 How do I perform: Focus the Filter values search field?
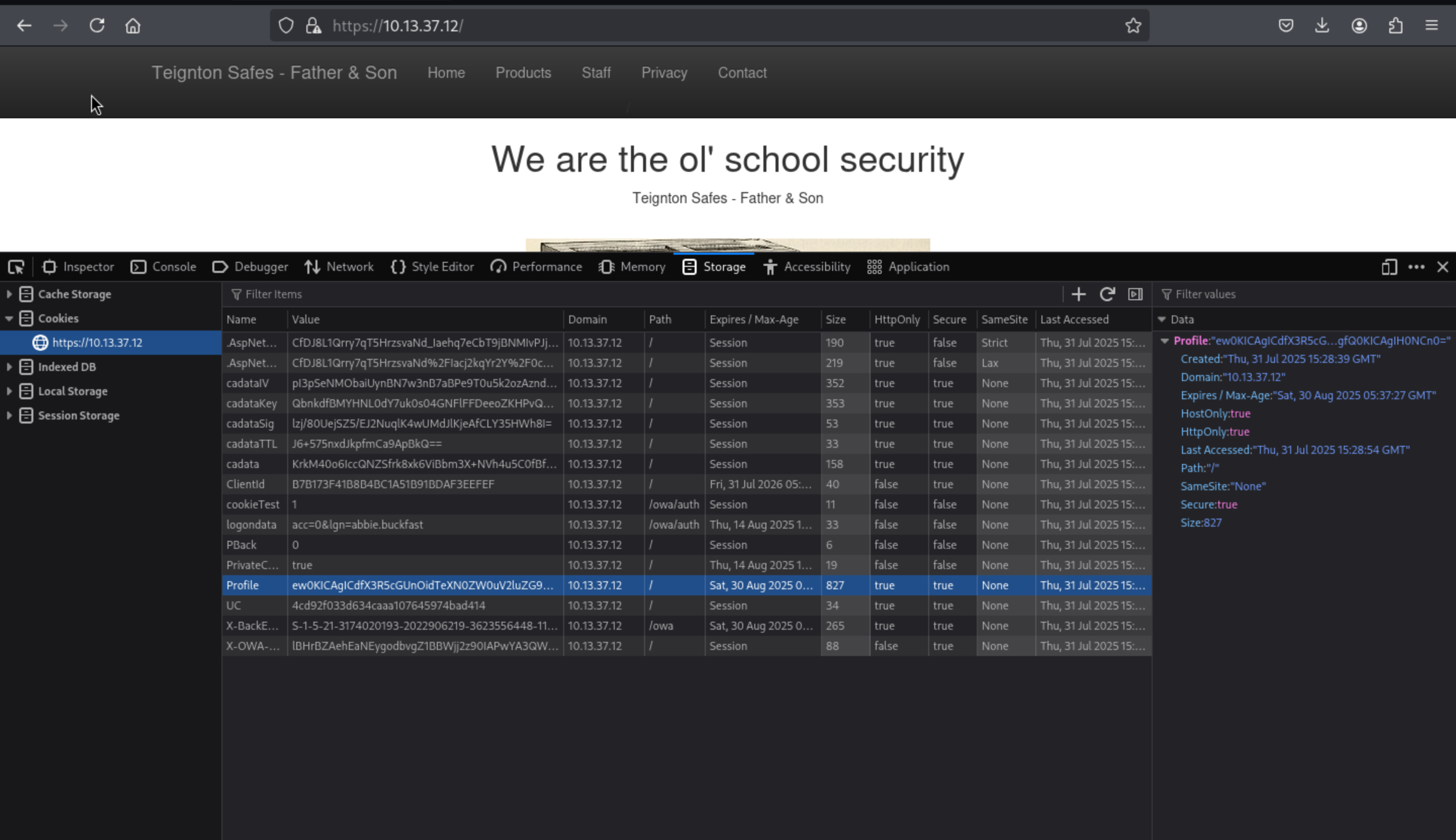pos(1305,294)
